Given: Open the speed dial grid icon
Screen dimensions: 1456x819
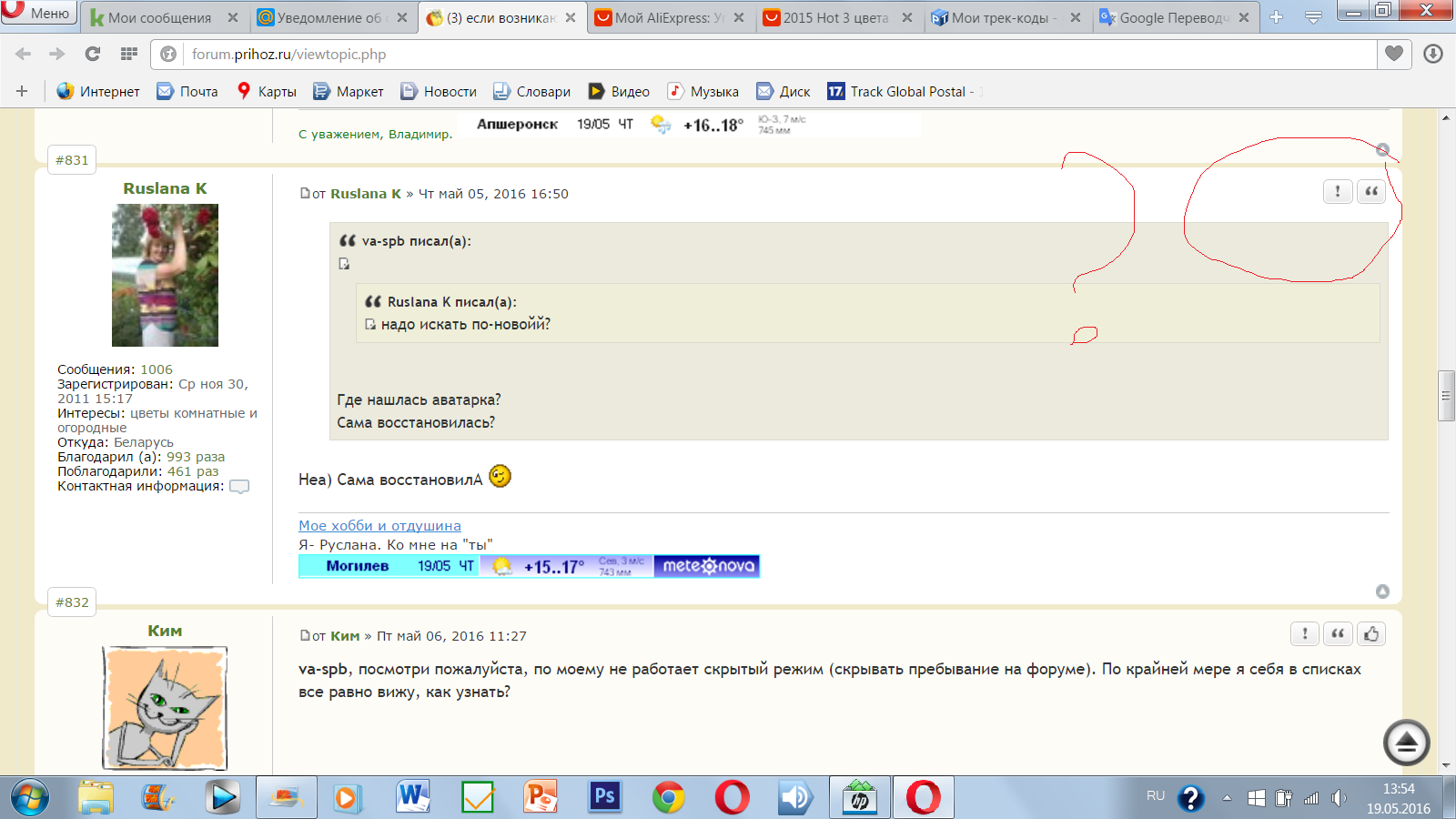Looking at the screenshot, I should 129,55.
